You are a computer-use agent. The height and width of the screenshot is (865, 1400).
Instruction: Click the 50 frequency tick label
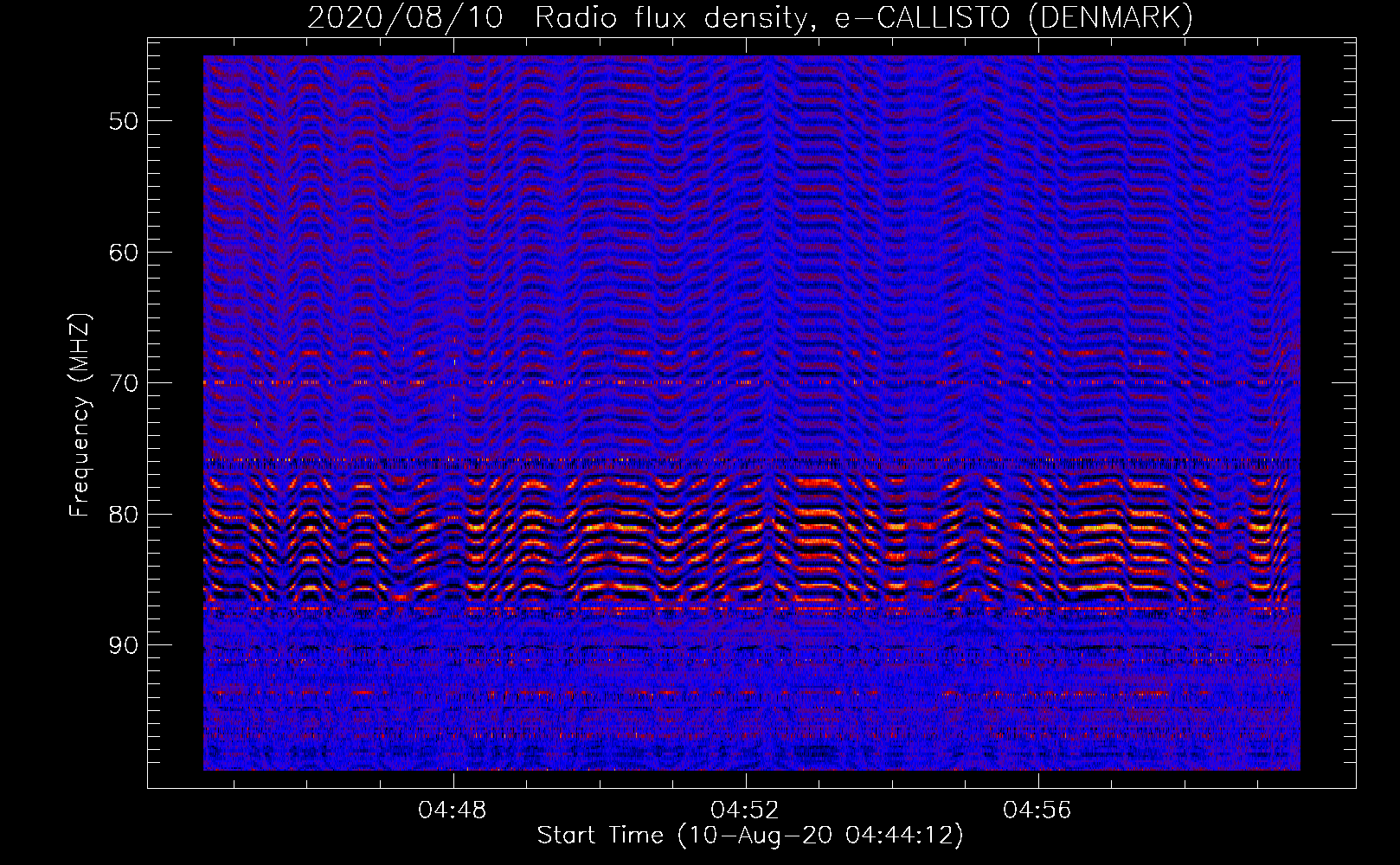(x=124, y=121)
